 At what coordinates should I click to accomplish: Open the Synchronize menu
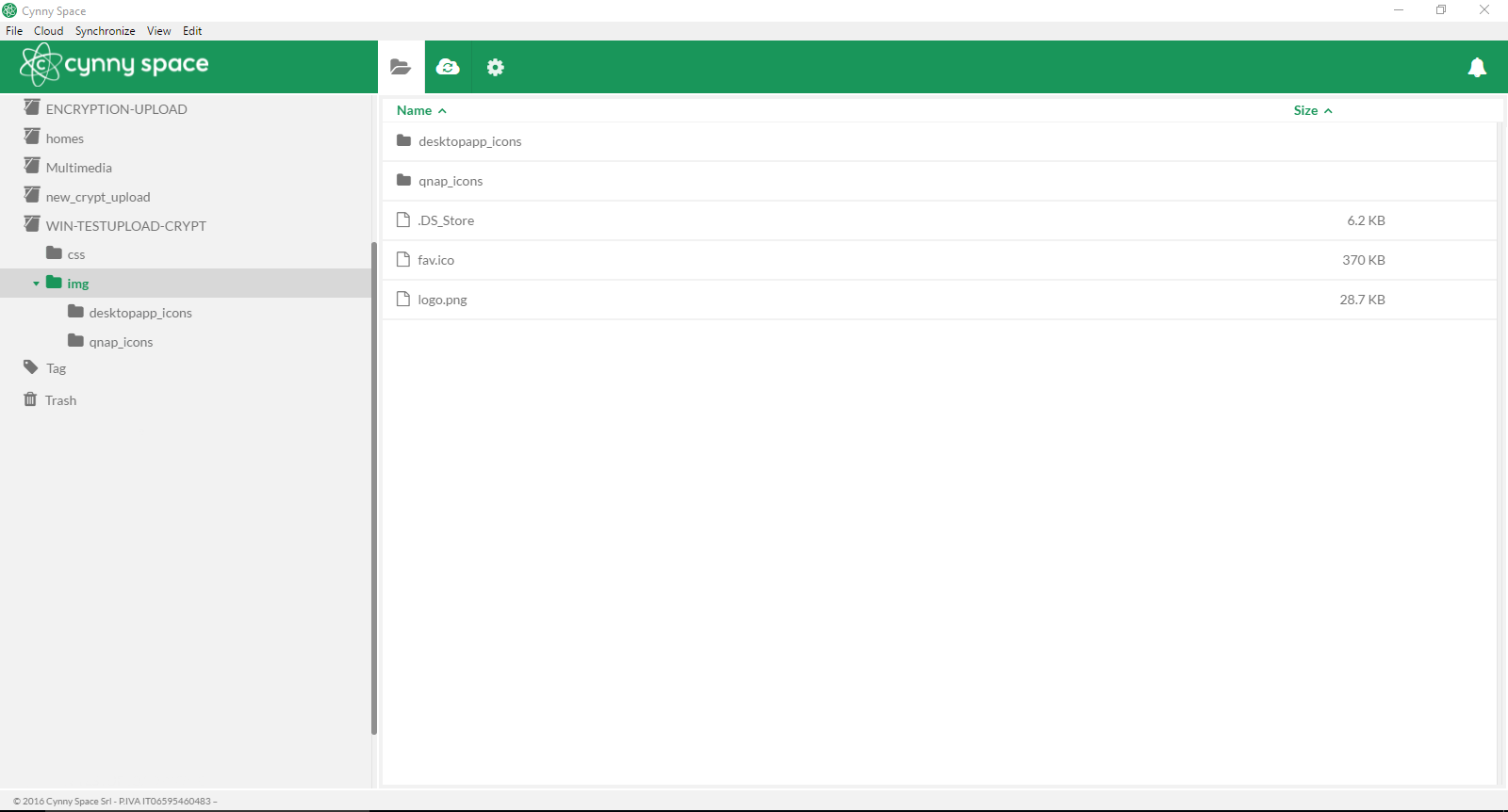click(106, 31)
